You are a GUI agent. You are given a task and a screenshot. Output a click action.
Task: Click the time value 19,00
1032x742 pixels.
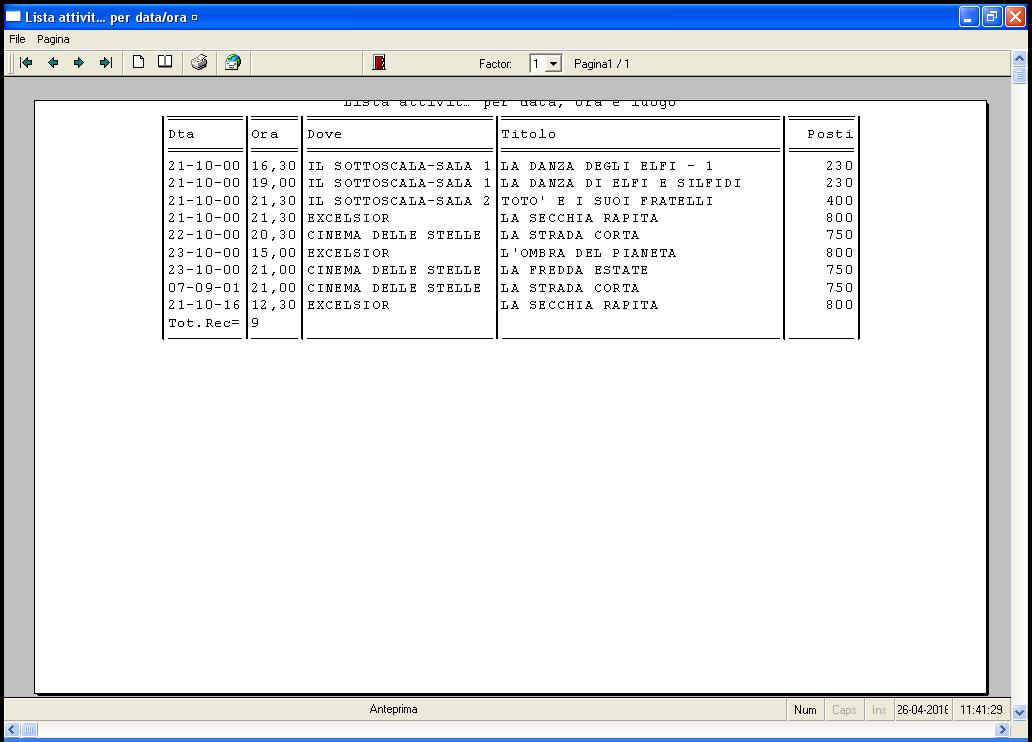[x=274, y=183]
